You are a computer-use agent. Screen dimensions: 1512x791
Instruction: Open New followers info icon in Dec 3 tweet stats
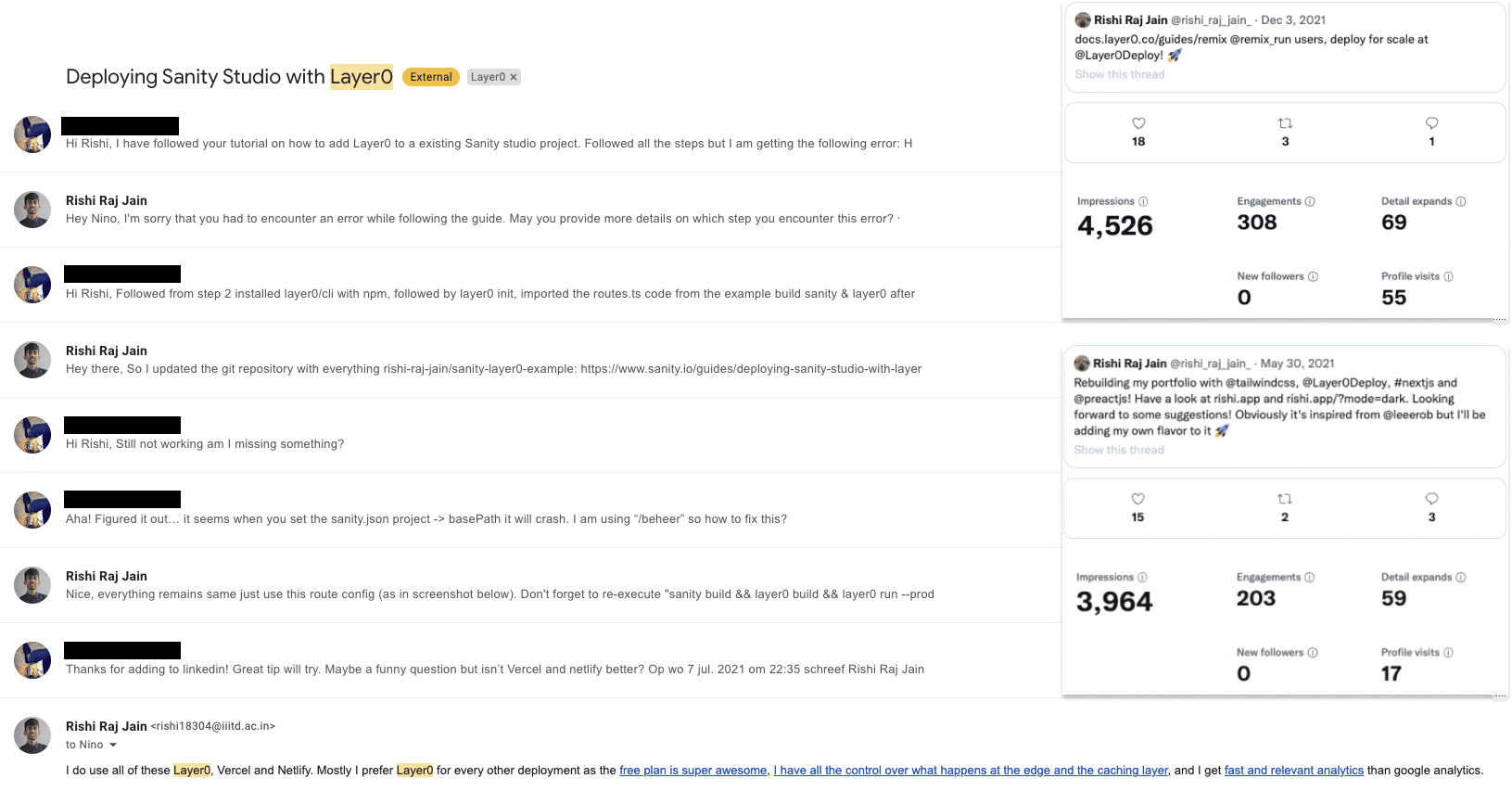tap(1313, 276)
